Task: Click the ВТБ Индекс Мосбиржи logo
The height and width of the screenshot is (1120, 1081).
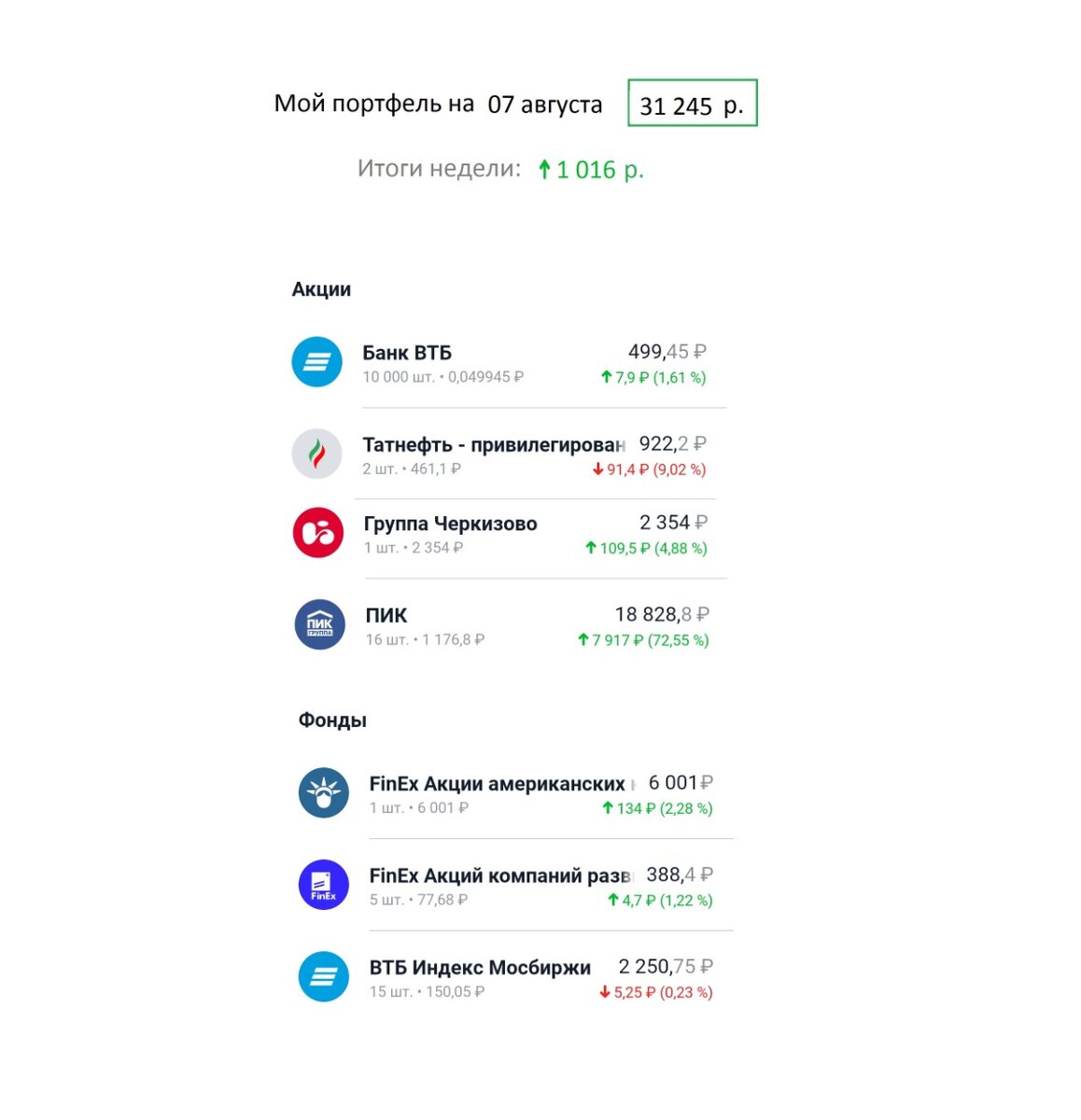Action: coord(324,976)
